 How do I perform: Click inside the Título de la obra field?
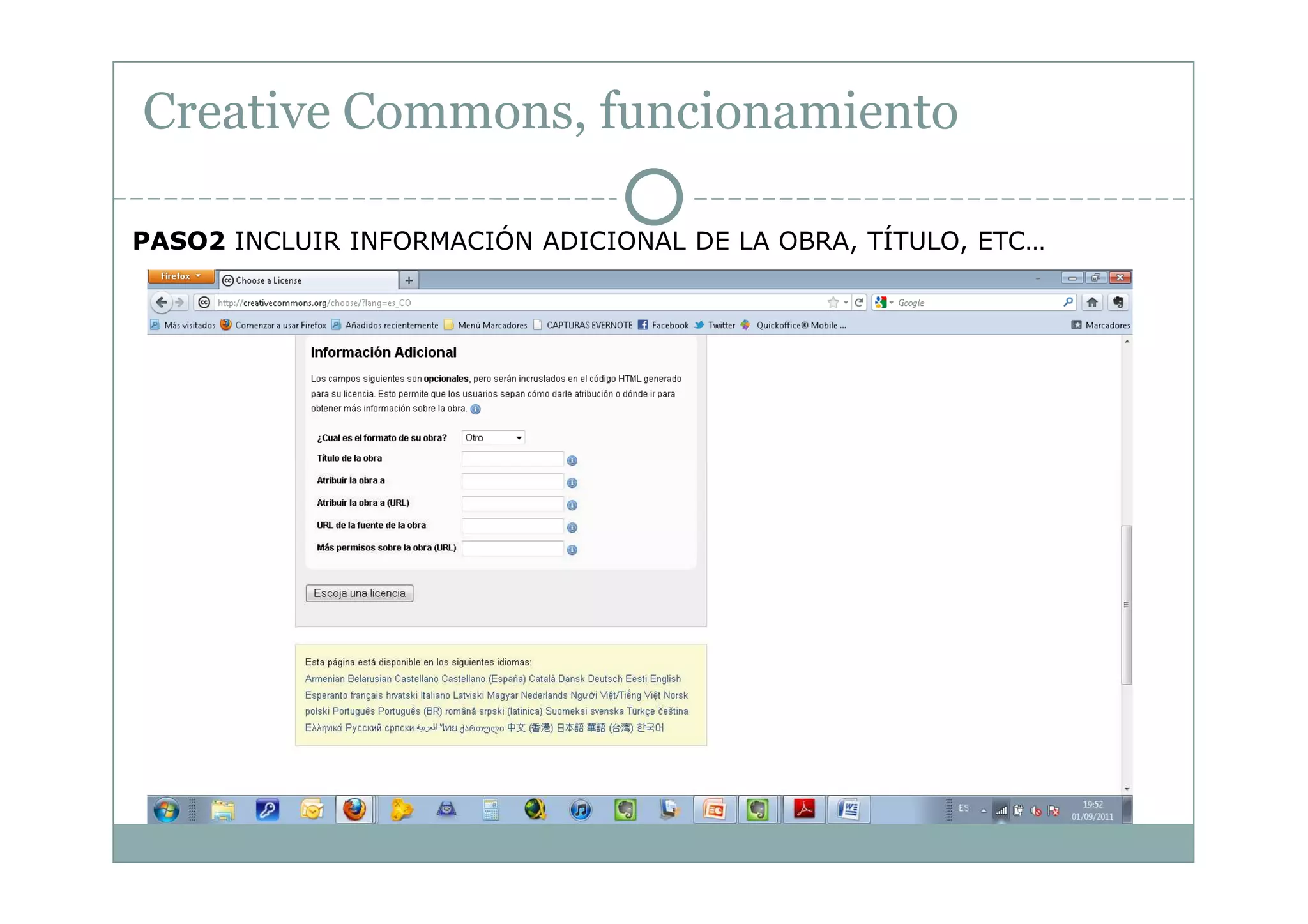511,458
